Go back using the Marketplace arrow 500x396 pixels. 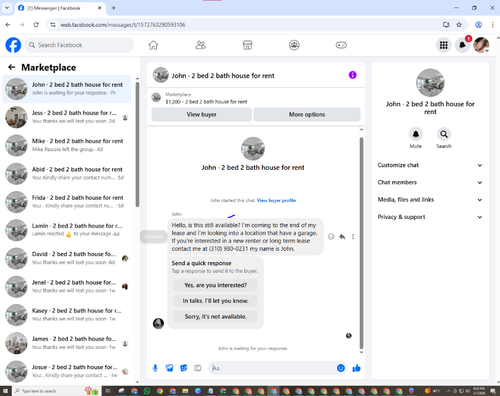click(12, 67)
